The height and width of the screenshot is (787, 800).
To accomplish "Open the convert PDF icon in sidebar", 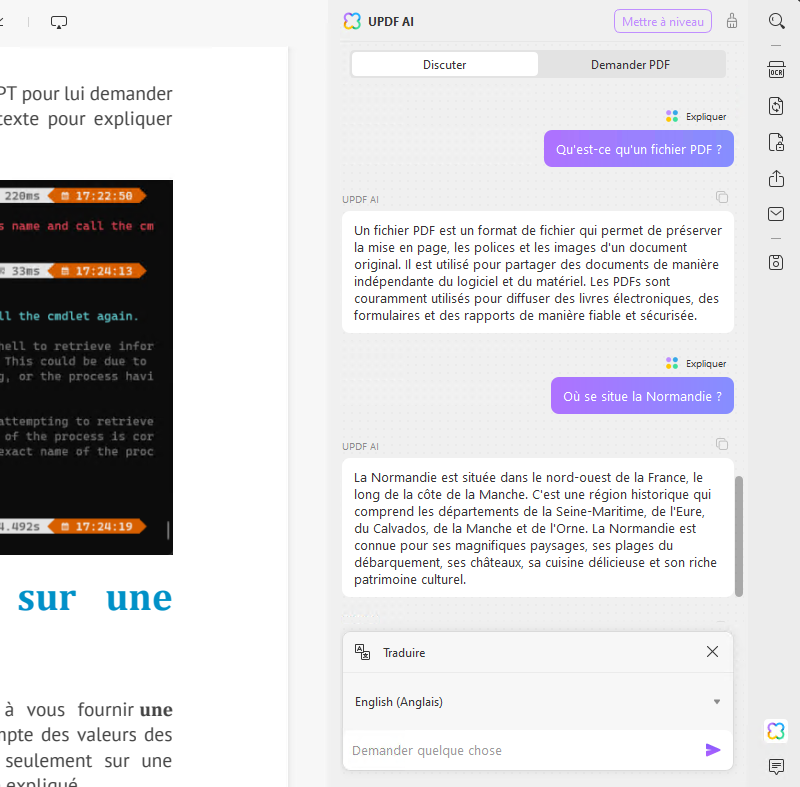I will [776, 106].
